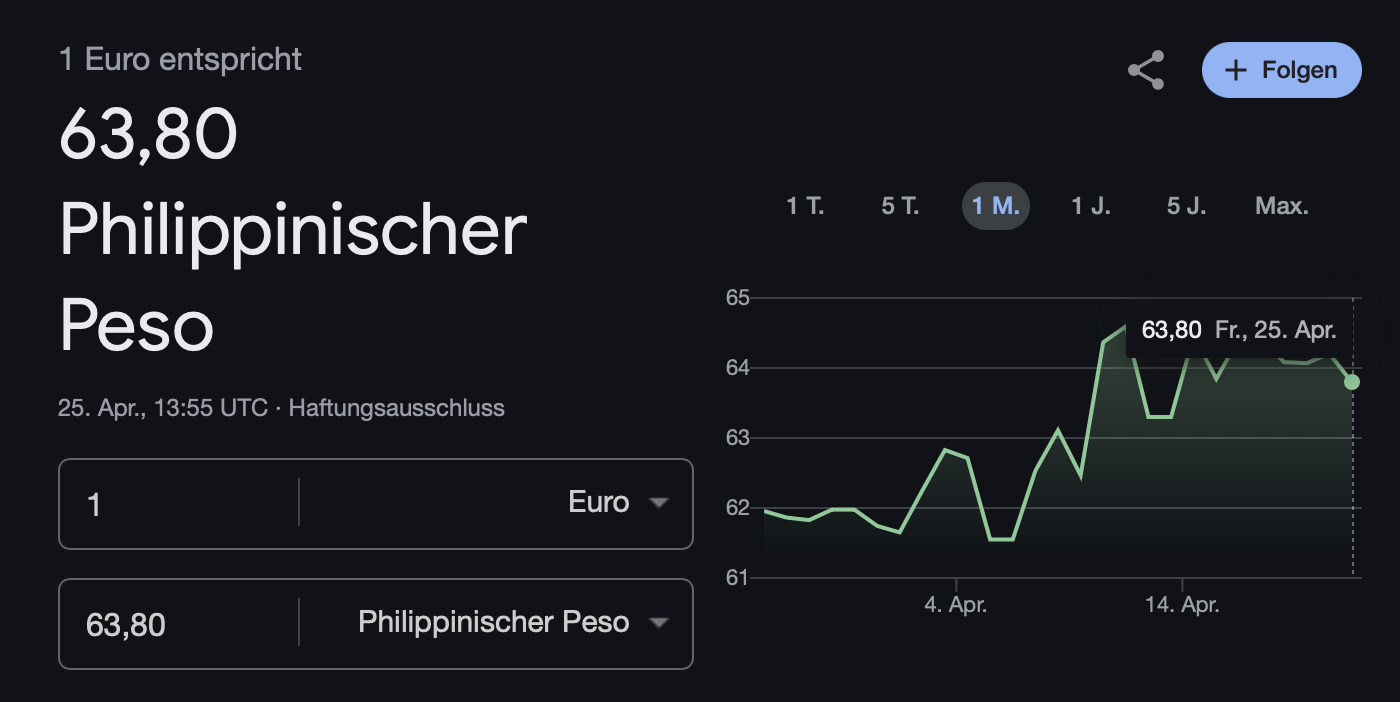Viewport: 1400px width, 702px height.
Task: Select the 1 T. time range
Action: [805, 206]
